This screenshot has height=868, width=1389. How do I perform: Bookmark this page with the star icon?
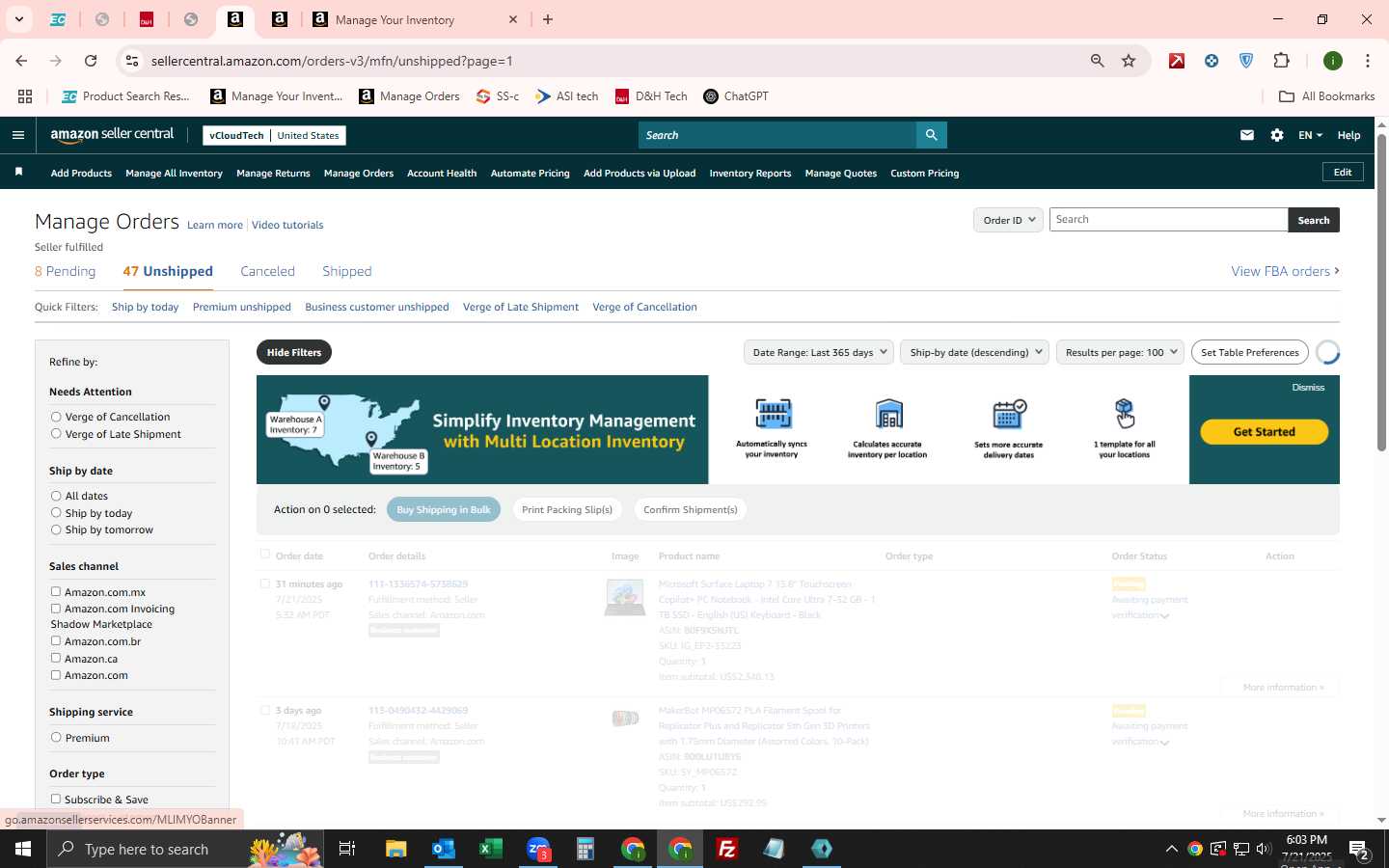pyautogui.click(x=1129, y=61)
